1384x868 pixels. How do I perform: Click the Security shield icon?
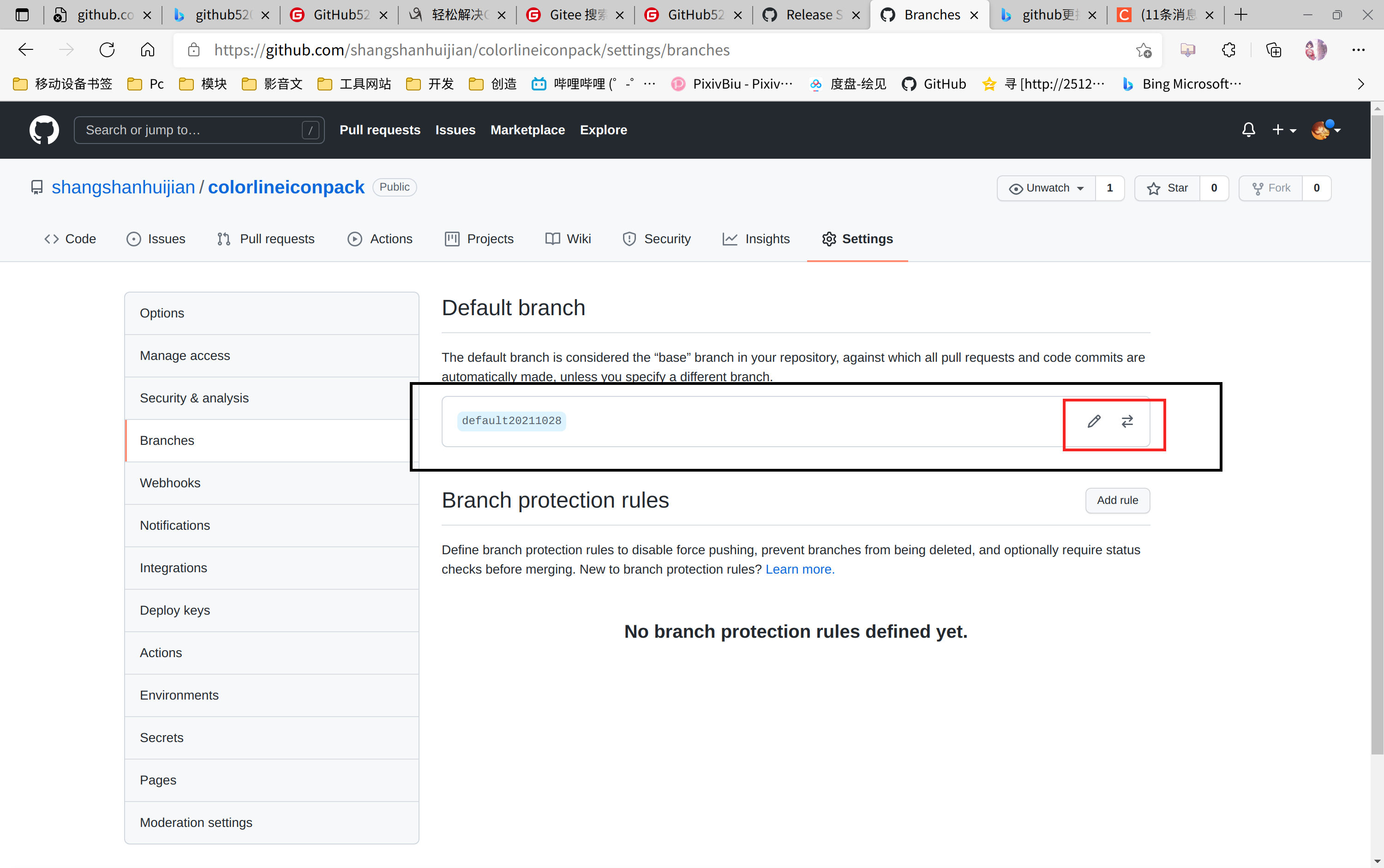coord(630,239)
